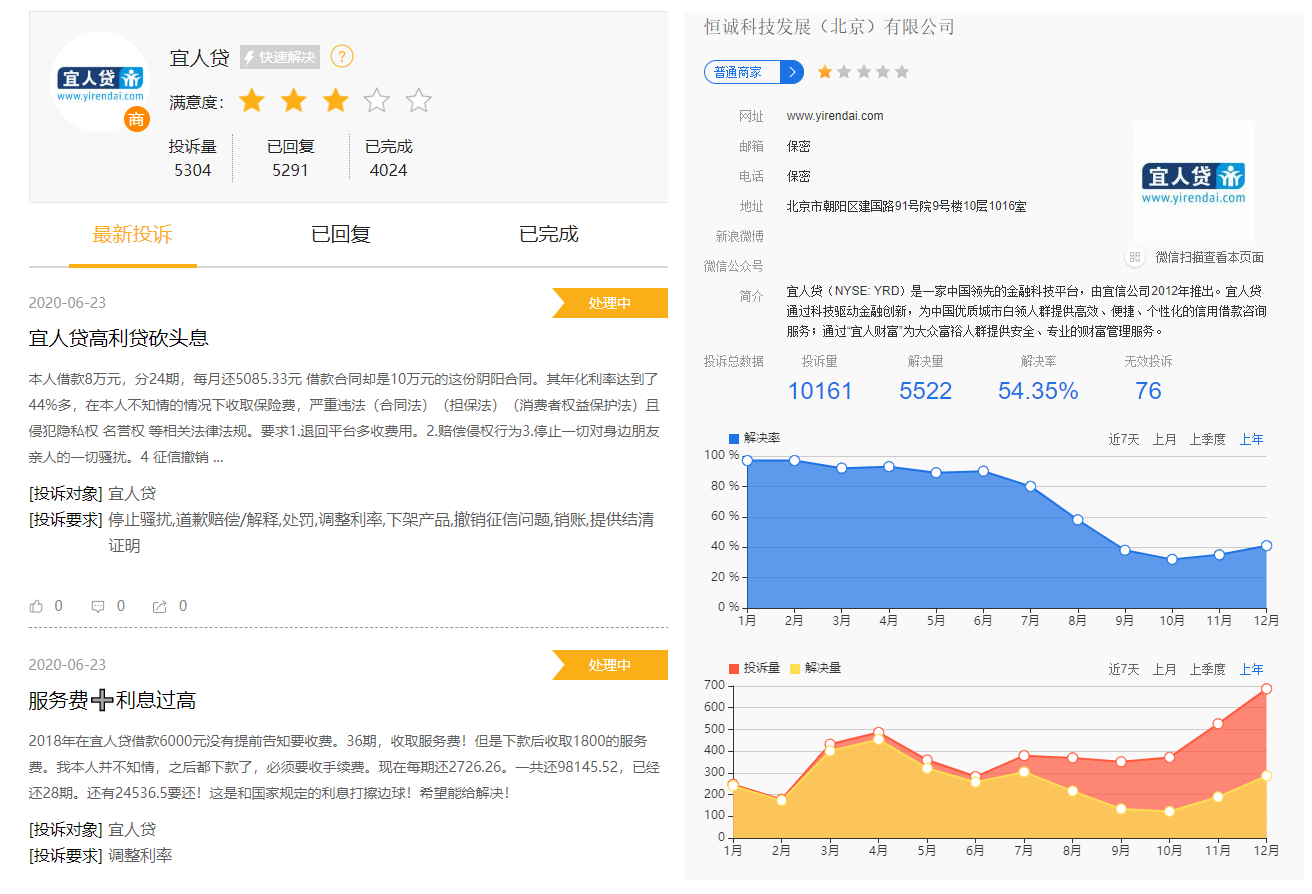Select 近7天 on the 投诉量 chart
1312x894 pixels.
pyautogui.click(x=1124, y=669)
